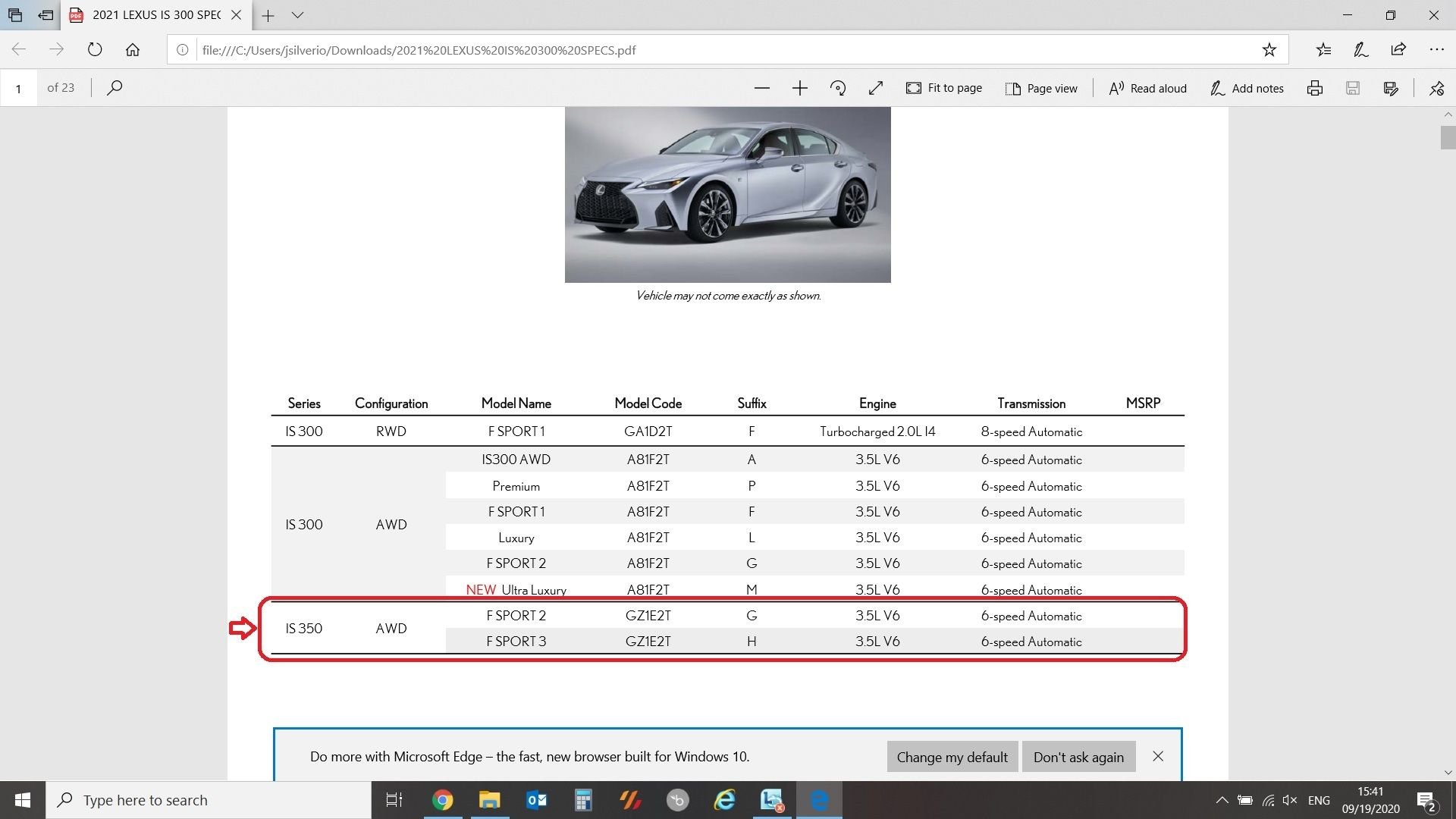This screenshot has width=1456, height=819.
Task: Click the PDF search magnifier icon
Action: (115, 88)
